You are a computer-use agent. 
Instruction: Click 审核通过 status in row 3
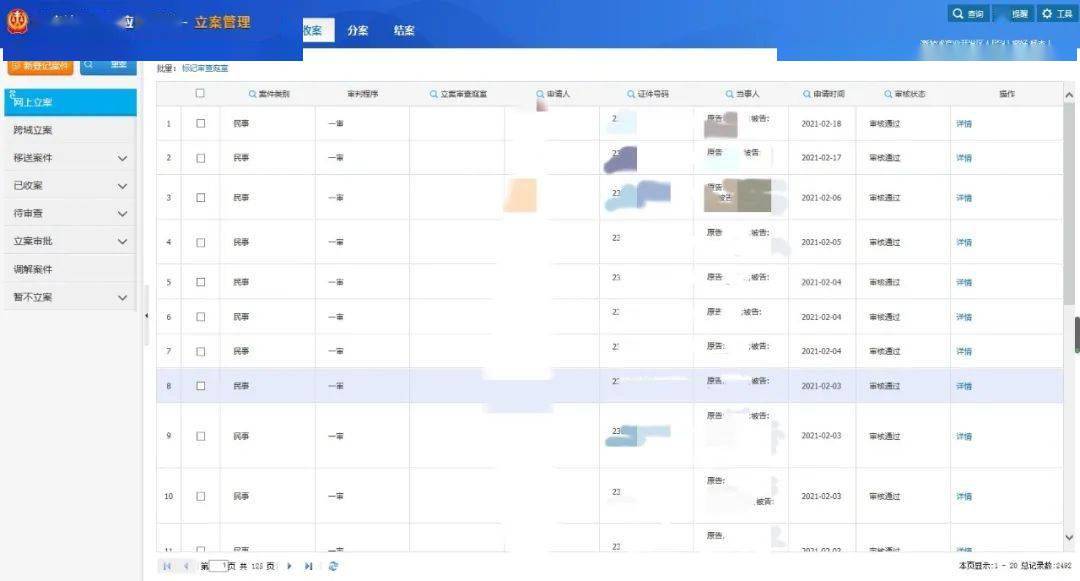coord(884,198)
